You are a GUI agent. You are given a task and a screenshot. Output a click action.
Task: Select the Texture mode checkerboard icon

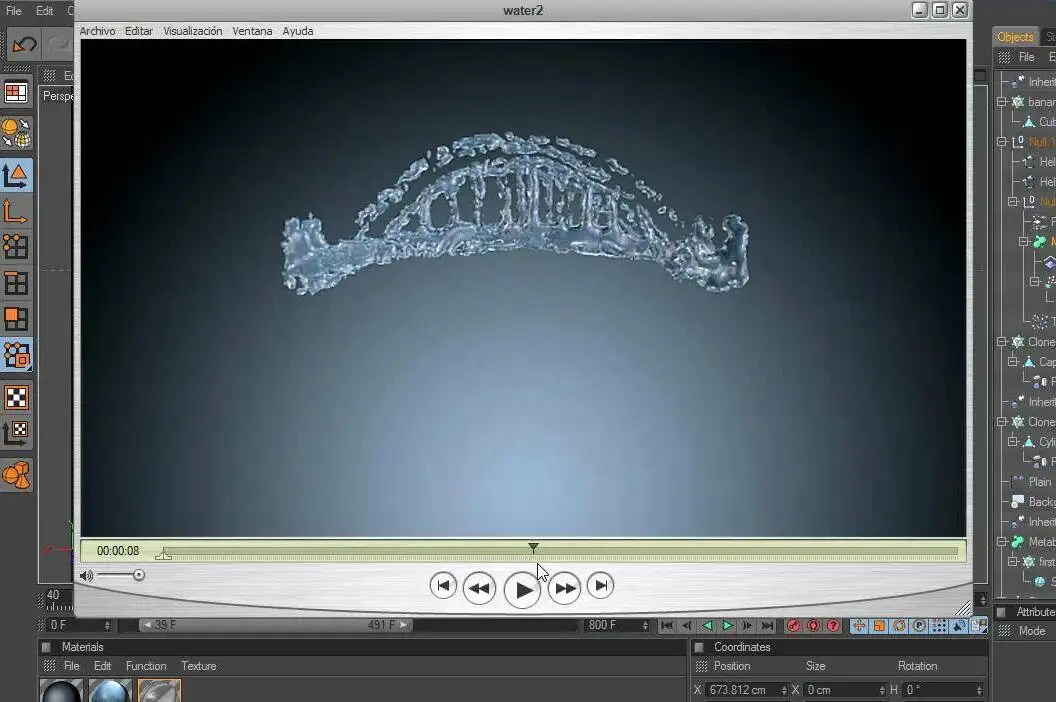point(16,397)
